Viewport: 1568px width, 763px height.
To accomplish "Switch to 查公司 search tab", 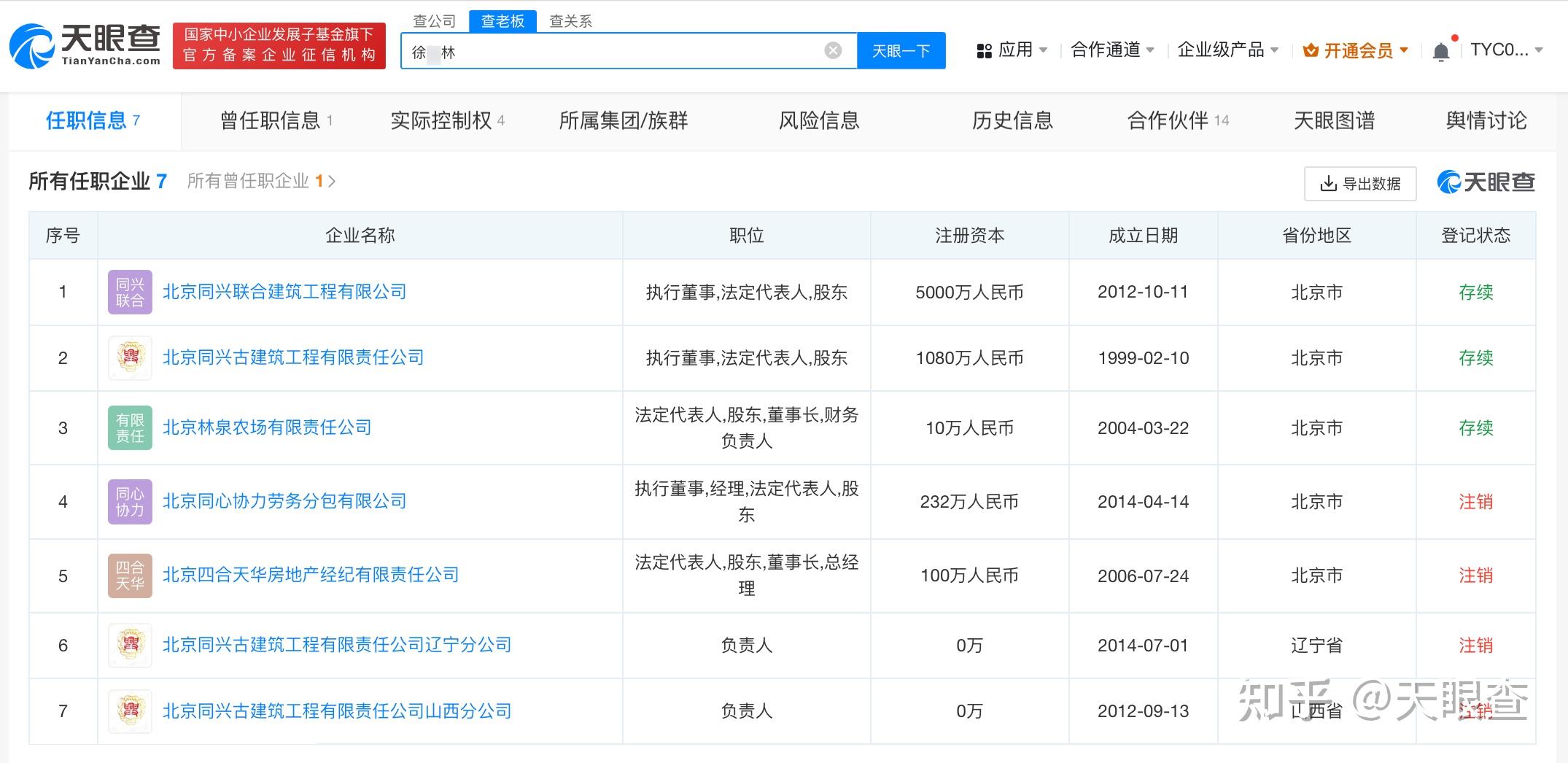I will pyautogui.click(x=435, y=21).
